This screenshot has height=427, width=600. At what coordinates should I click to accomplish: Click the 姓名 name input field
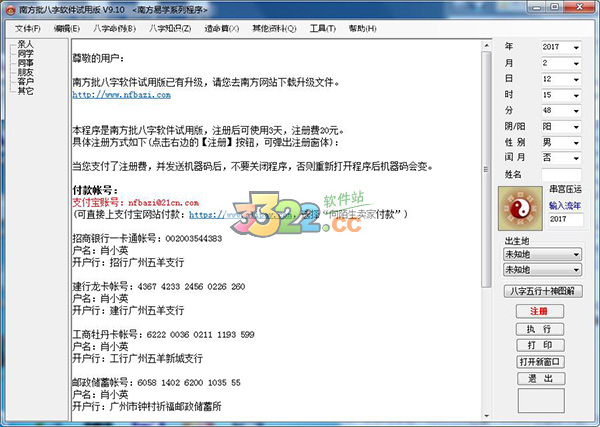pos(561,175)
